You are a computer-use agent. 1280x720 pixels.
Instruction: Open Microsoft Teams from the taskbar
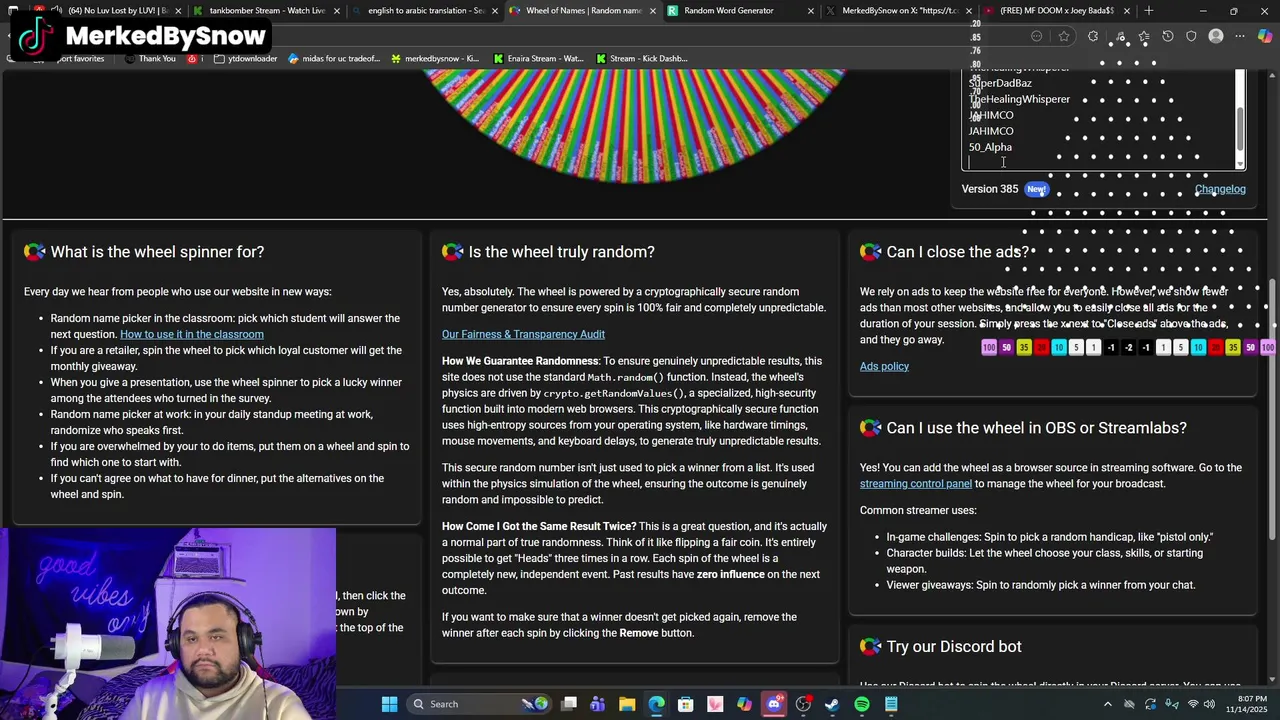[598, 704]
